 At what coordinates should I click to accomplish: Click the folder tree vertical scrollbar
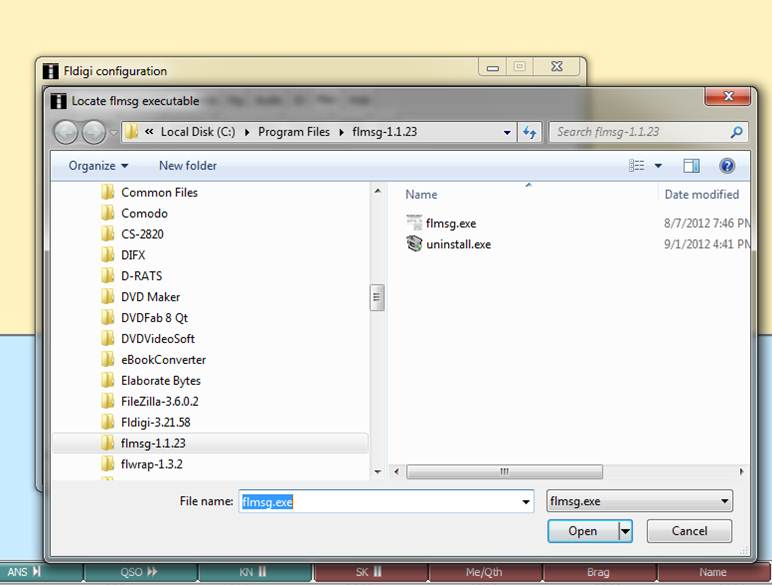[377, 297]
